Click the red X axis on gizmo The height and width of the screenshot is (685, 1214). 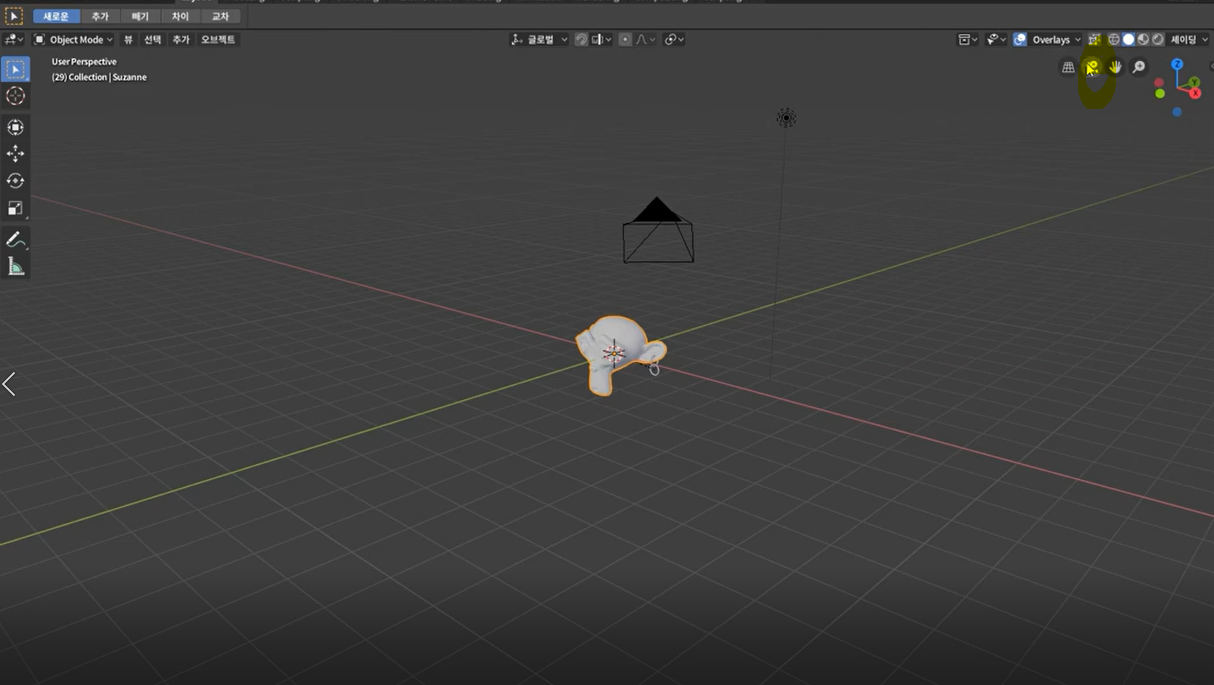pos(1194,94)
